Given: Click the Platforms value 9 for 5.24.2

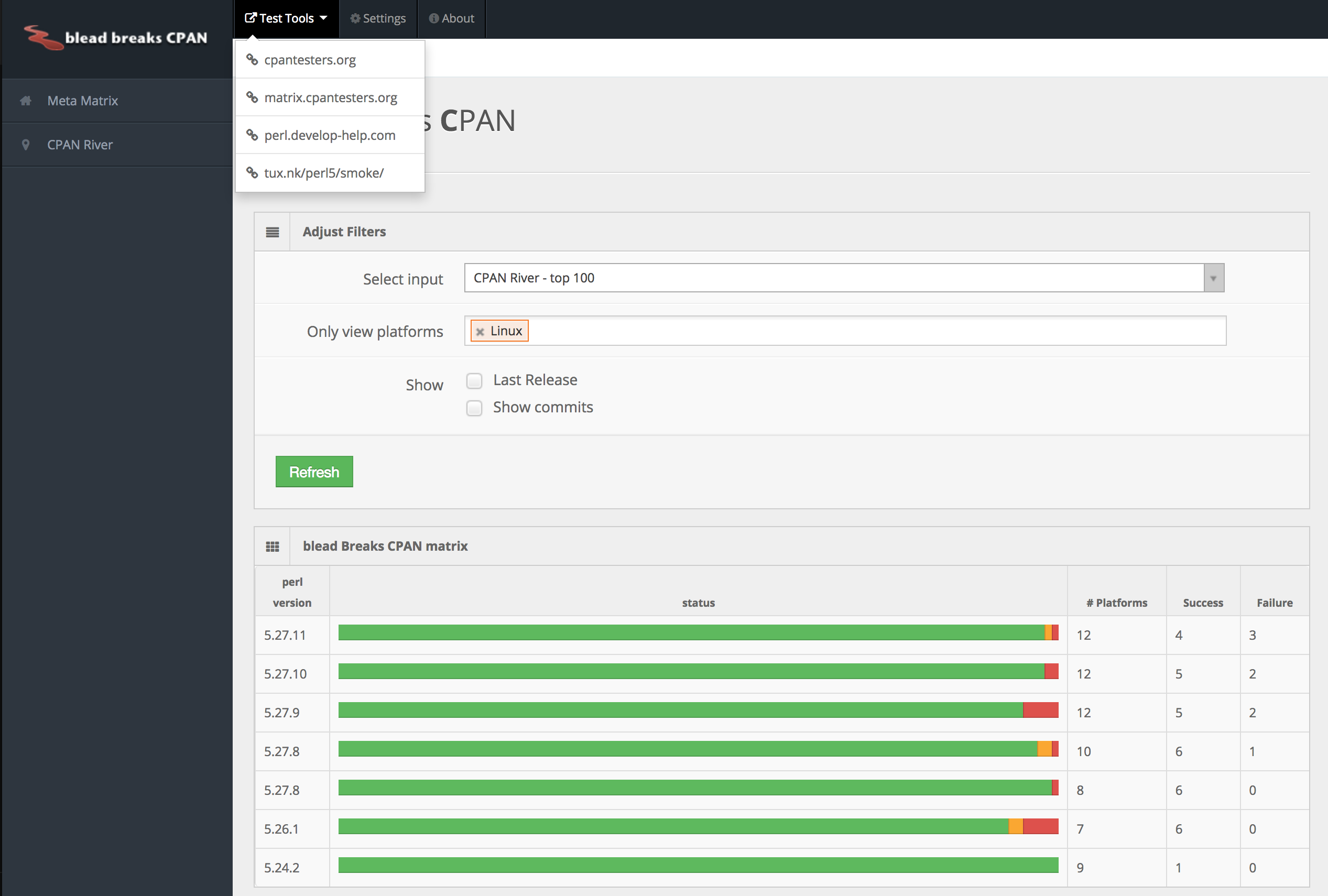Looking at the screenshot, I should 1080,868.
